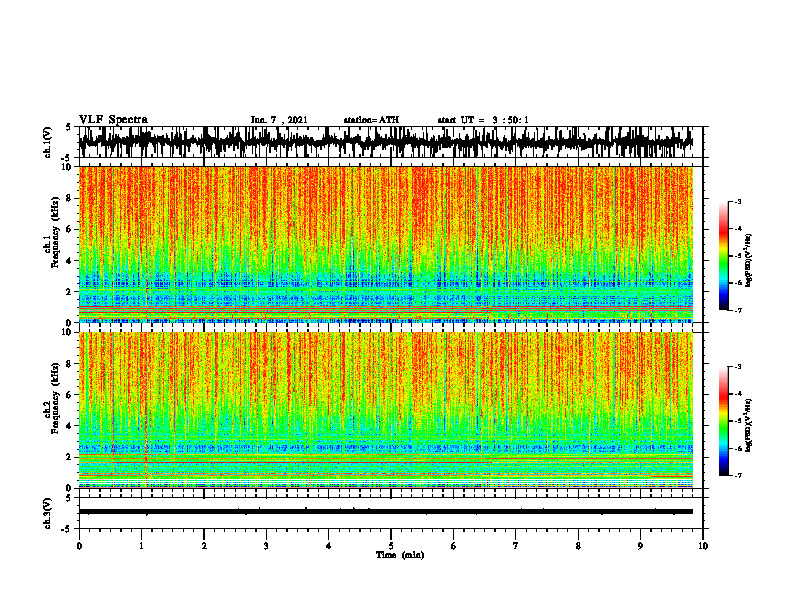This screenshot has width=792, height=612.
Task: Click the ch.1 color scale log(PSD) unit label
Action: coord(749,260)
